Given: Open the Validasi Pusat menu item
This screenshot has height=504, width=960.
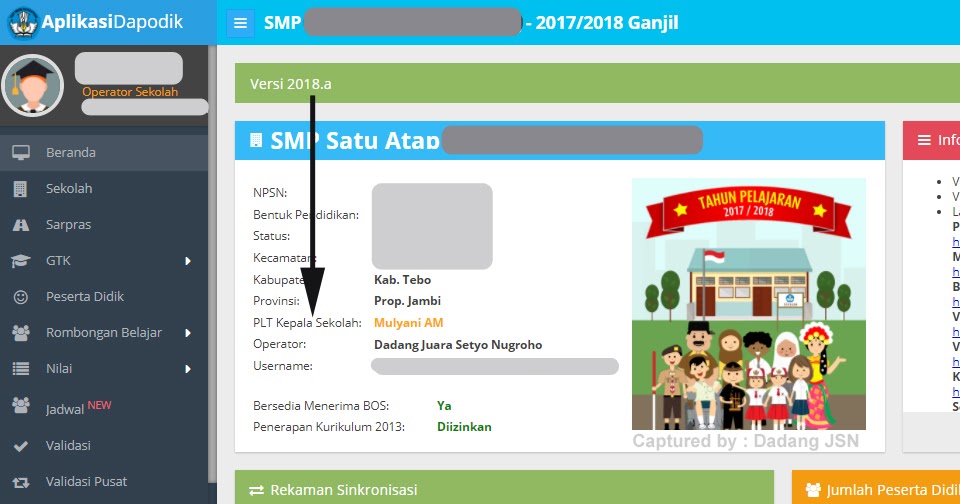Looking at the screenshot, I should tap(103, 482).
